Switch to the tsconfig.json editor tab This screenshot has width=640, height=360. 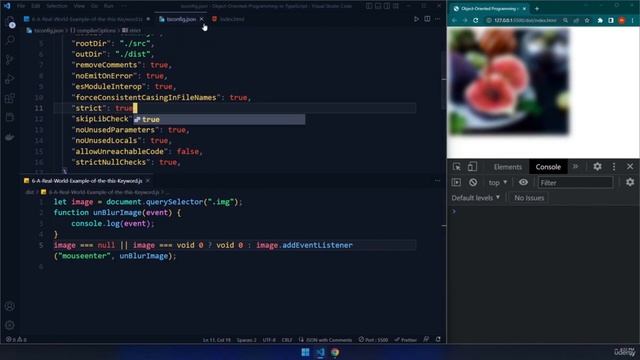tap(181, 19)
